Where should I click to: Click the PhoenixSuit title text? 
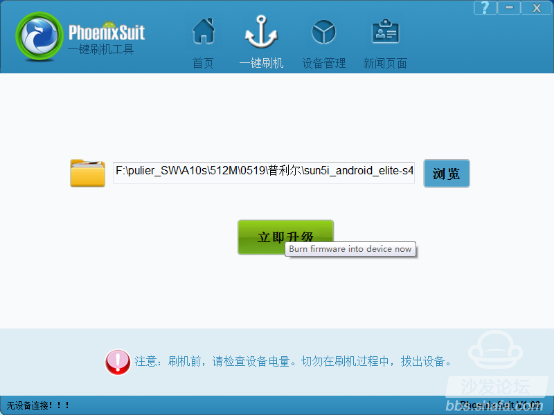point(106,33)
